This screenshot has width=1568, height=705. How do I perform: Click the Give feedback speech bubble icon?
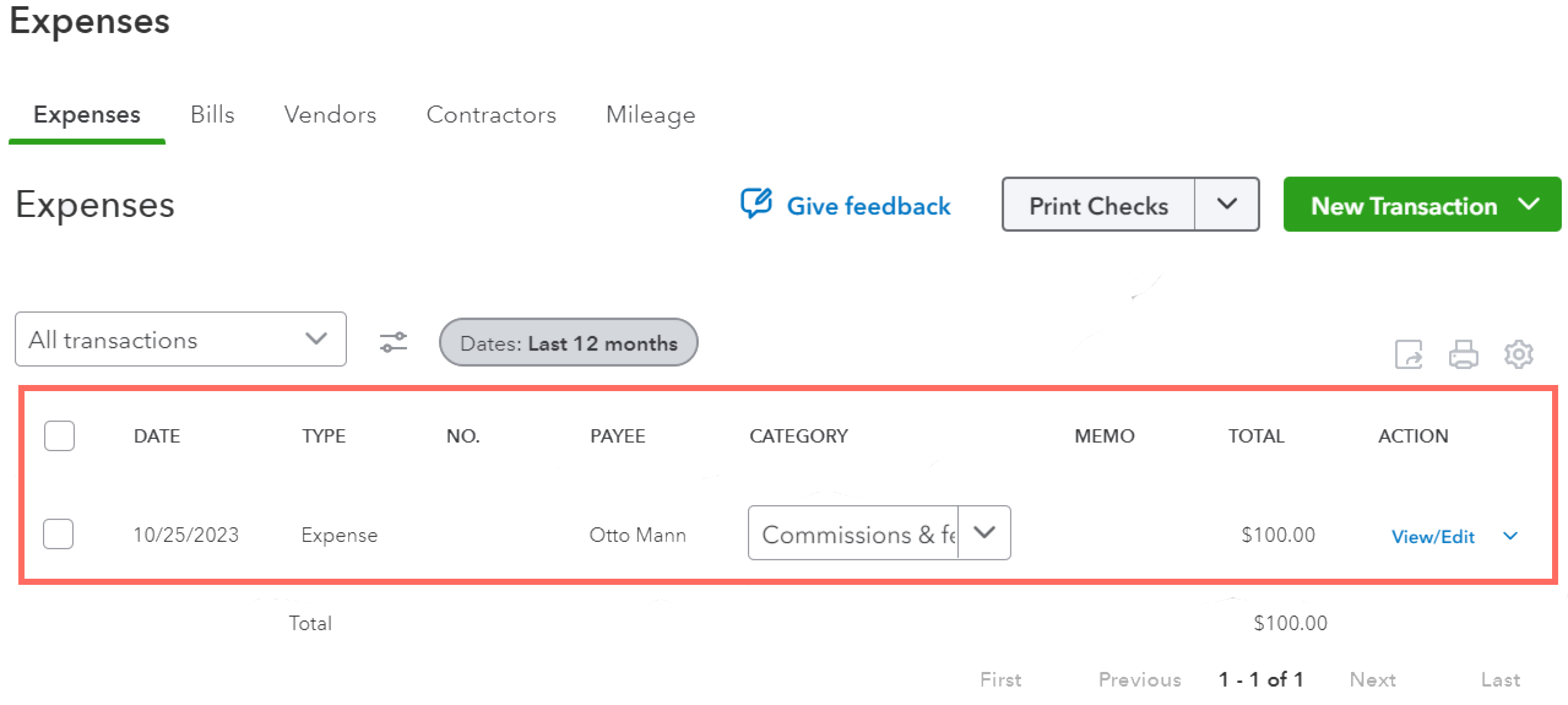click(756, 204)
